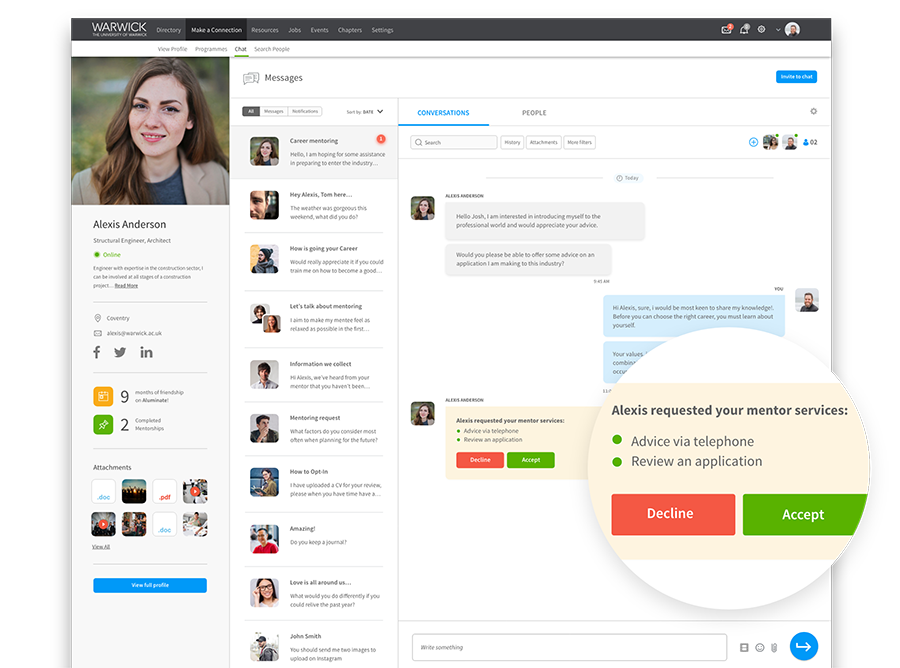Click the Write something message field
This screenshot has width=900, height=668.
tap(569, 647)
